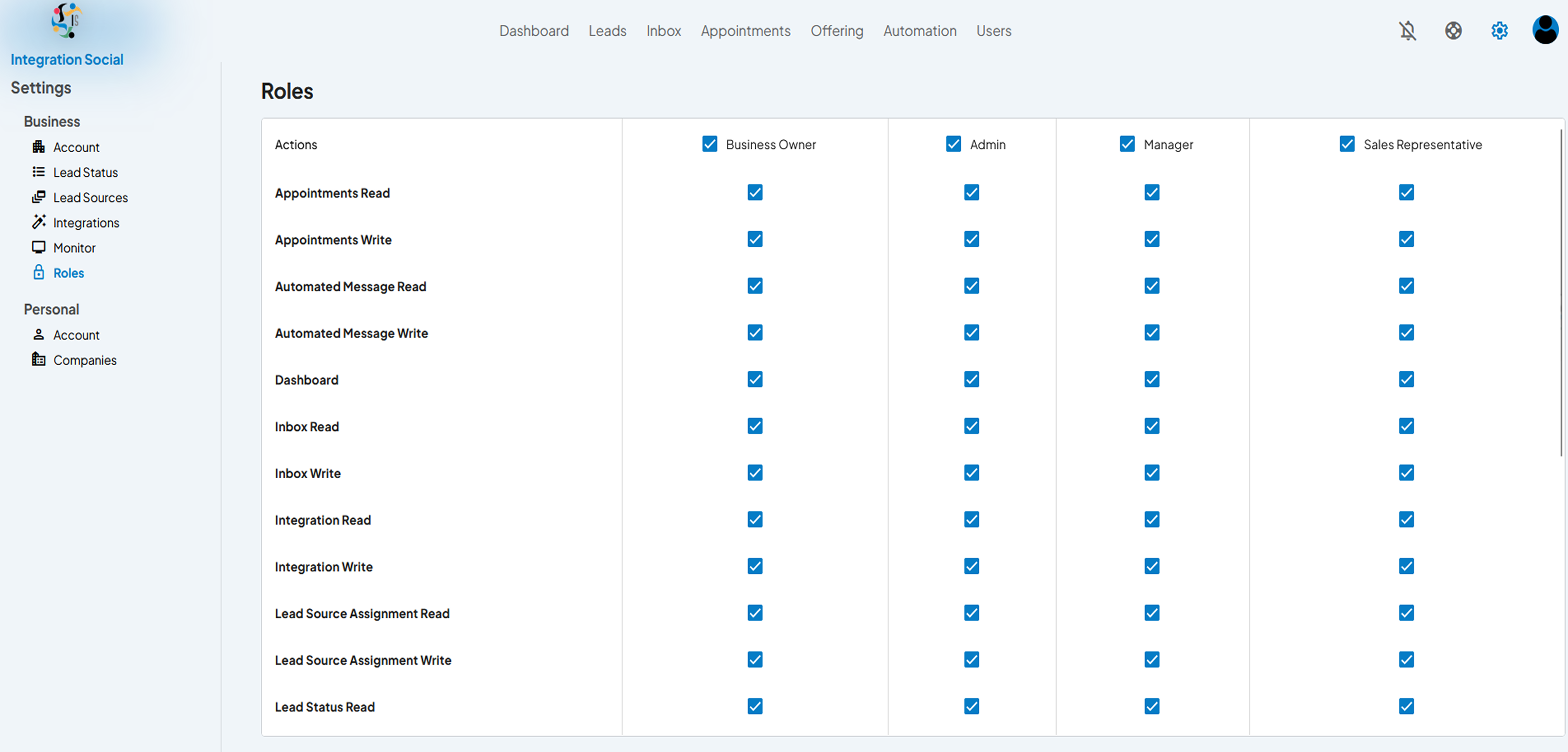Open Companies building icon under Personal

[38, 360]
